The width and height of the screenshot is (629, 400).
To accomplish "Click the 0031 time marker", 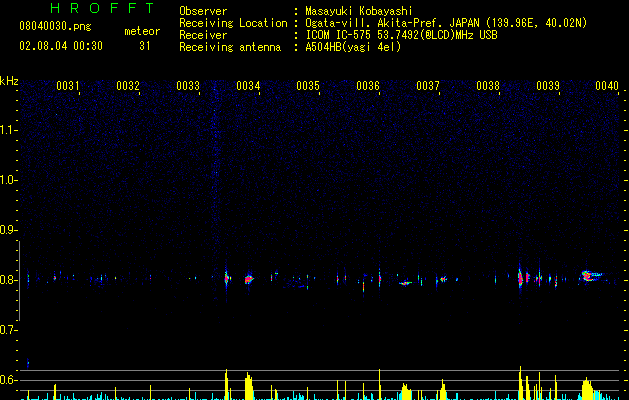I will click(x=67, y=86).
